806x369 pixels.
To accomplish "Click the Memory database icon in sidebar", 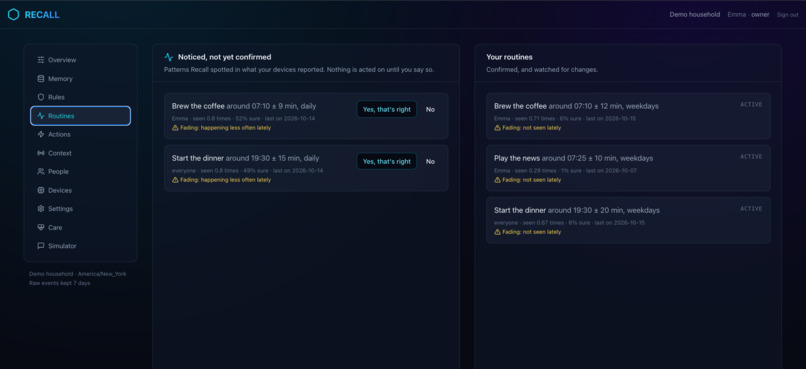I will [x=41, y=79].
